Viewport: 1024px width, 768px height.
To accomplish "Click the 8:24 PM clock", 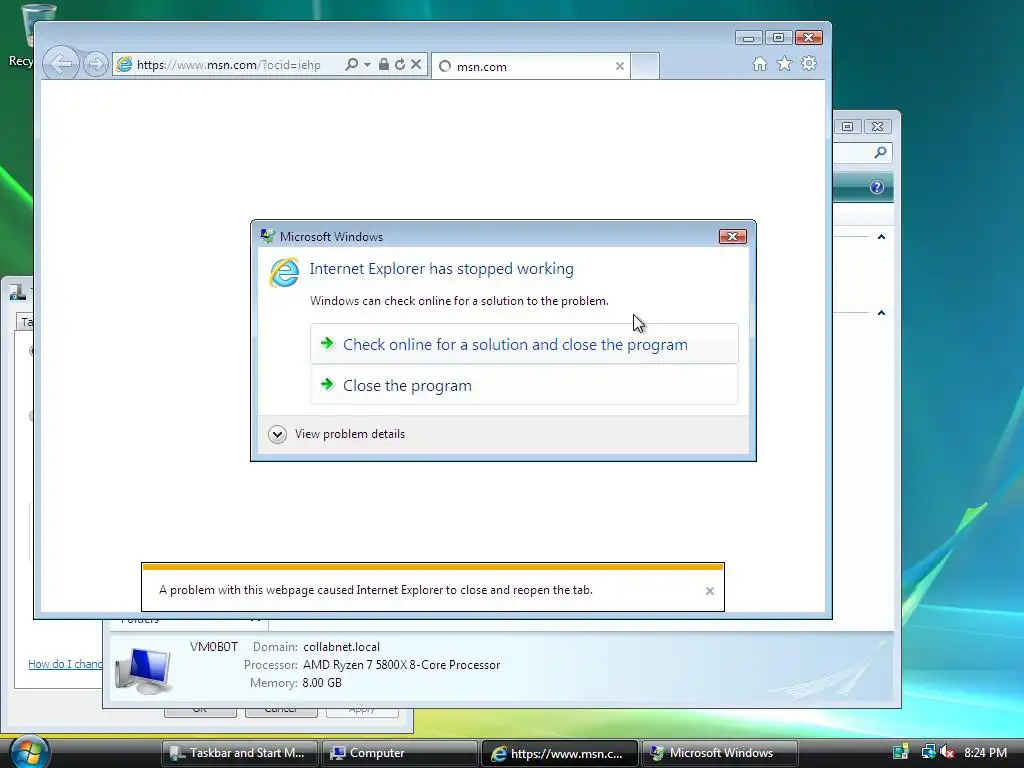I will click(x=985, y=753).
